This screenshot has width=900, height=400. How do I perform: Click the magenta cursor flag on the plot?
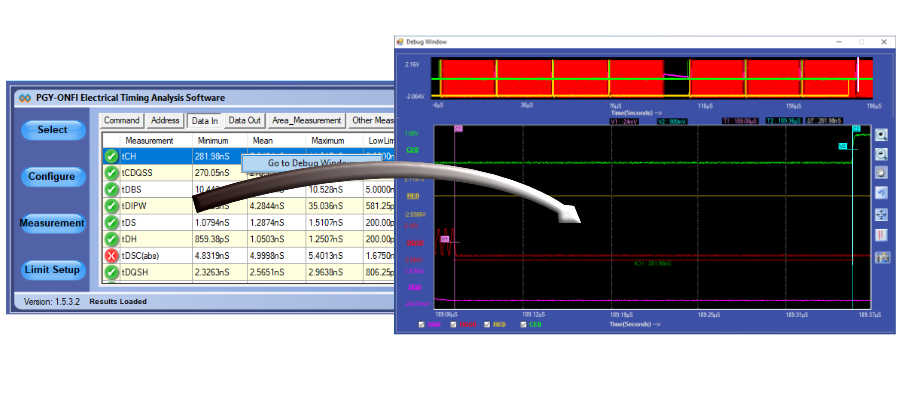[457, 129]
